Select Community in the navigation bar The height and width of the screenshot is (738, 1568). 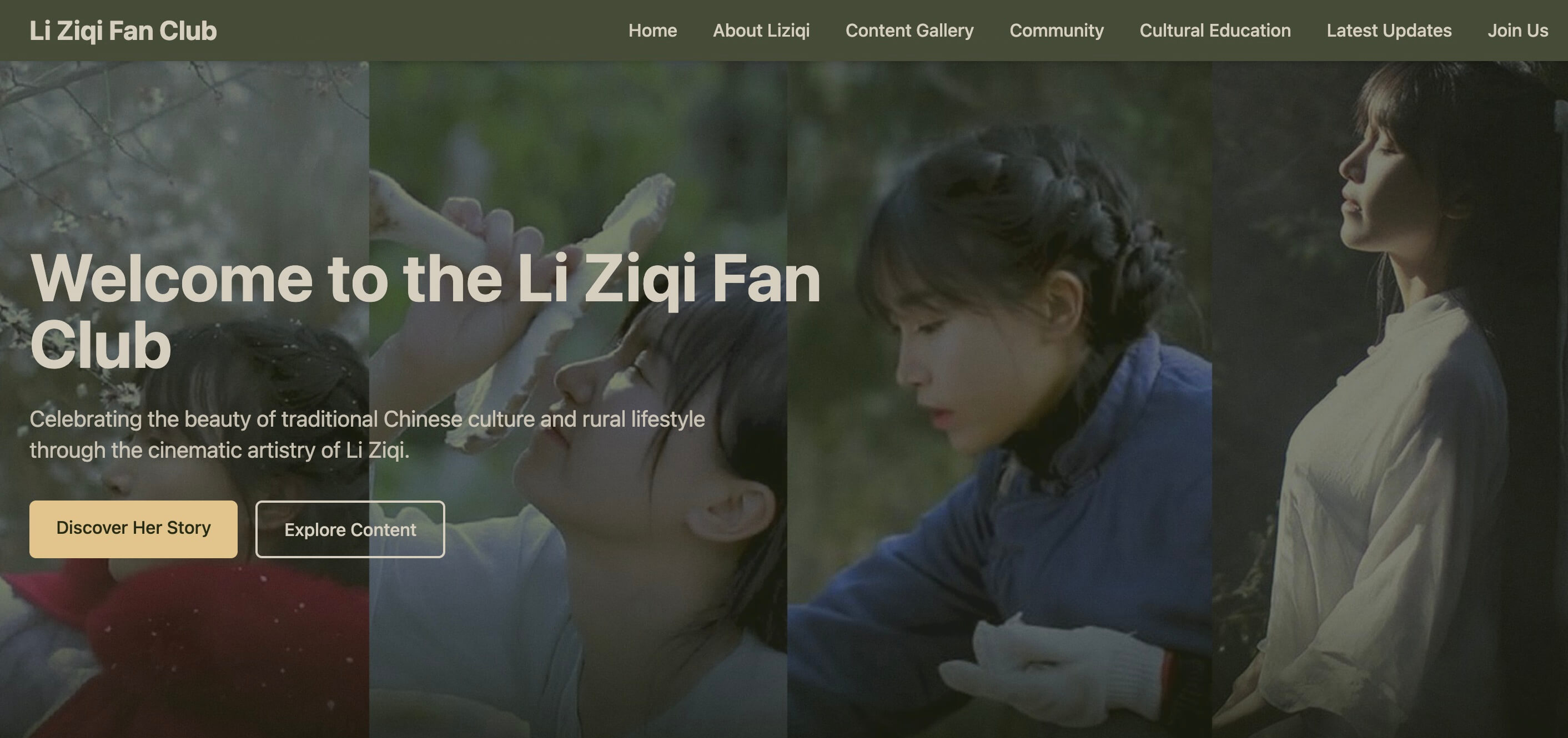pyautogui.click(x=1056, y=31)
